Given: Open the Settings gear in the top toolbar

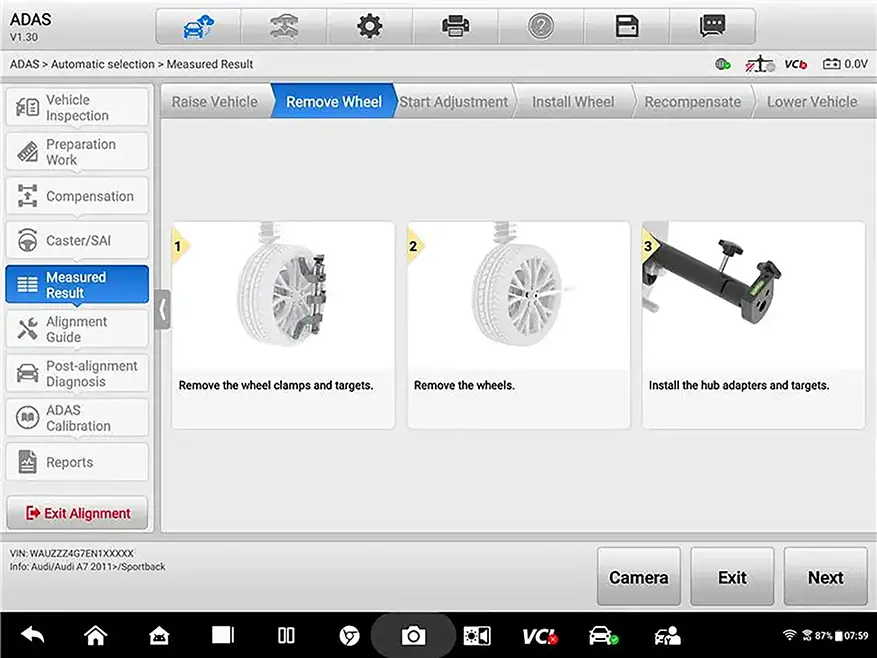Looking at the screenshot, I should click(x=369, y=26).
